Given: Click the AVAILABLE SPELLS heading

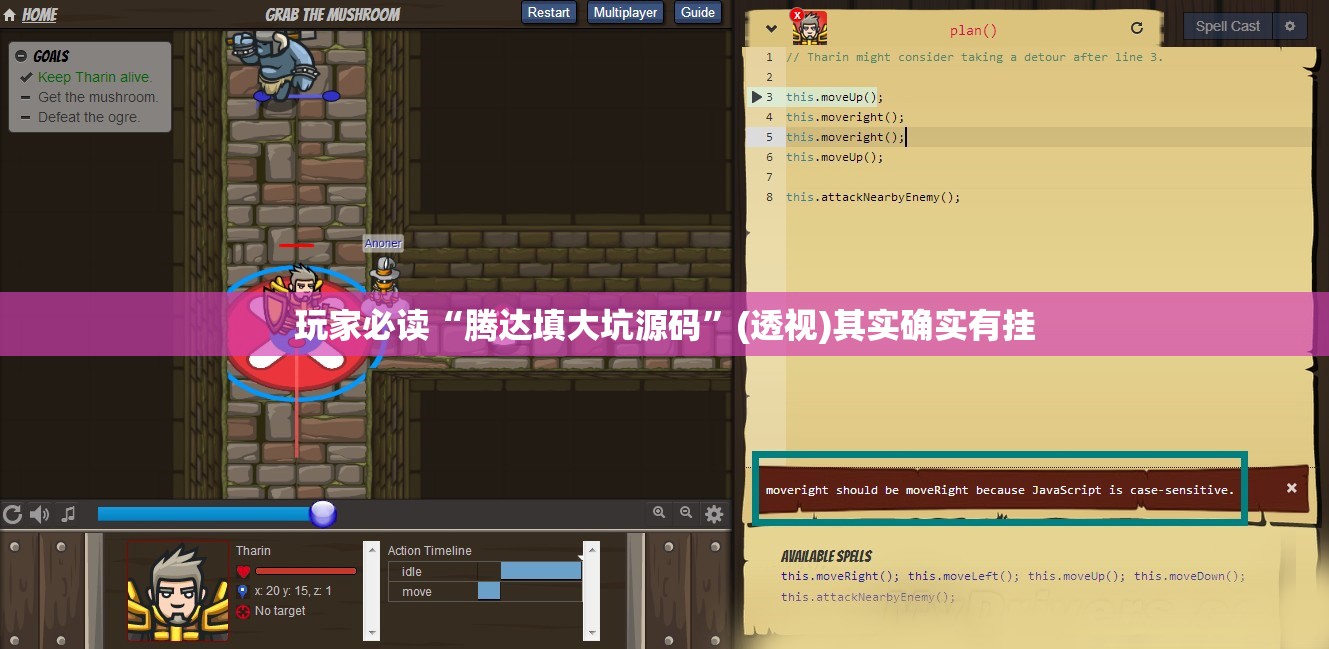Looking at the screenshot, I should 826,556.
